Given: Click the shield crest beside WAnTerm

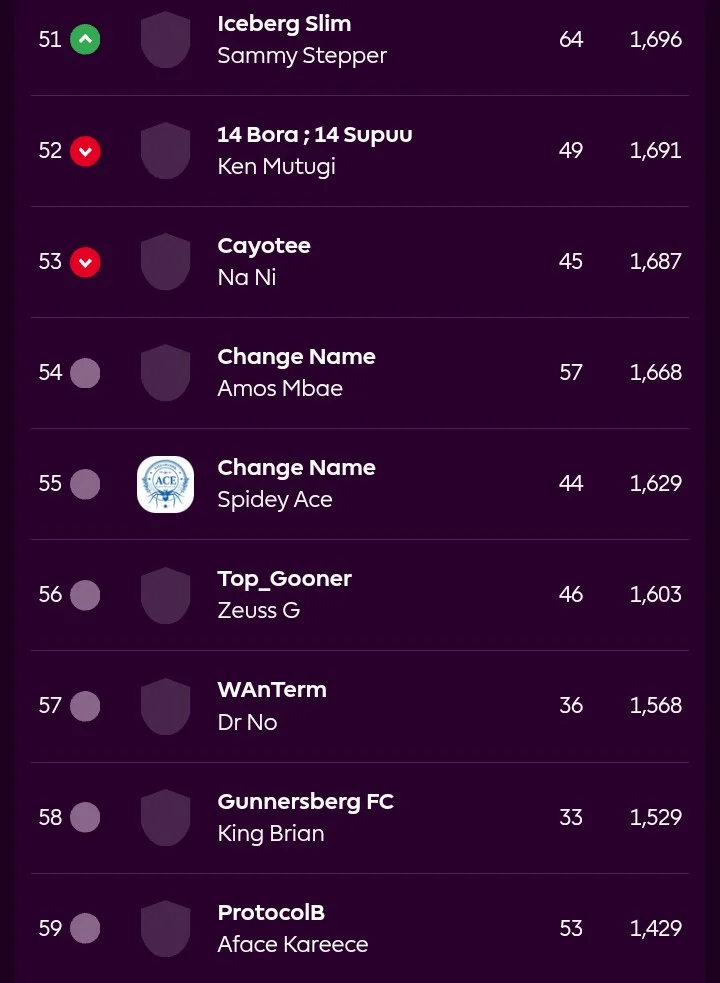Looking at the screenshot, I should [166, 707].
